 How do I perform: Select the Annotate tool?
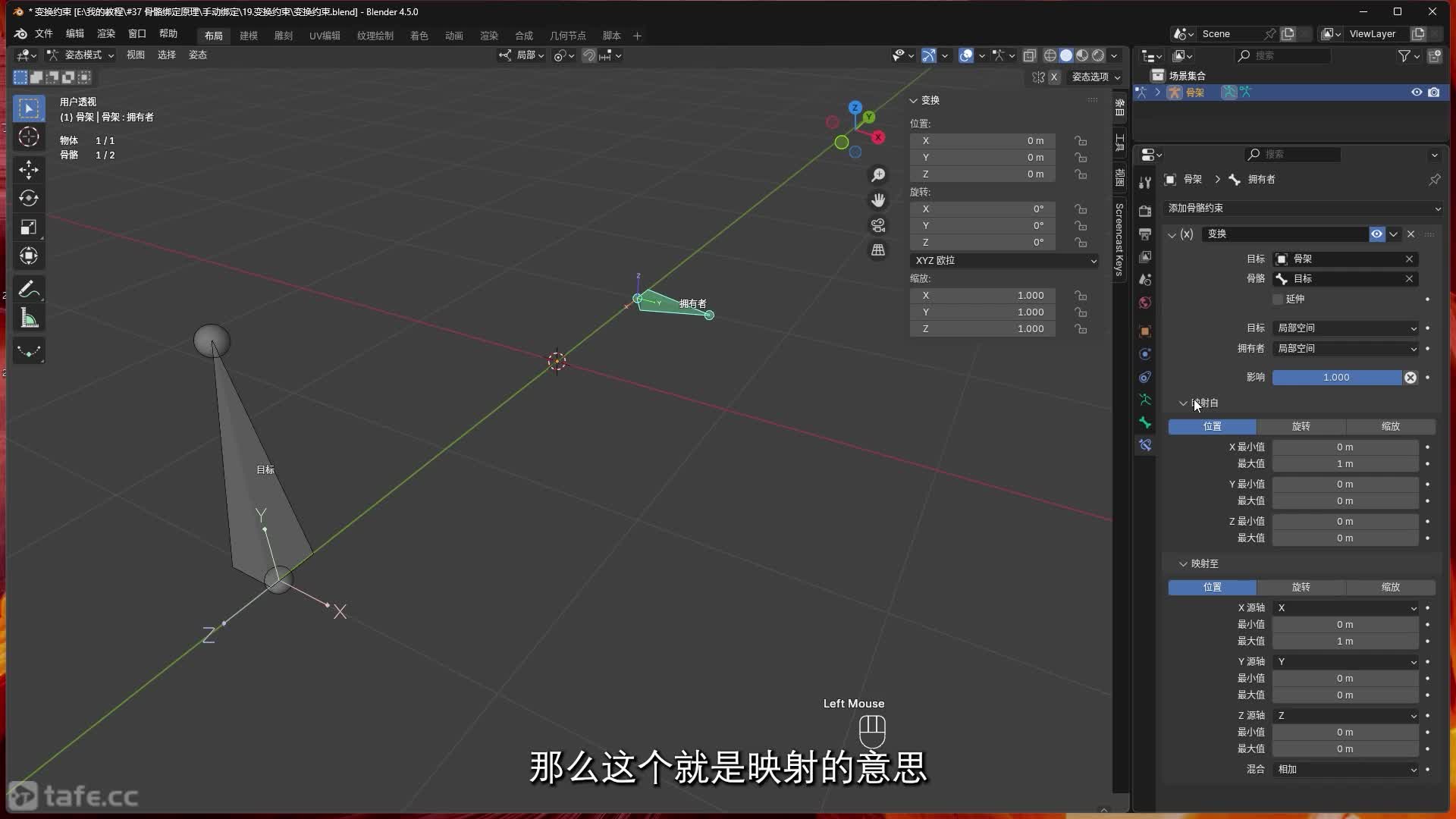29,290
